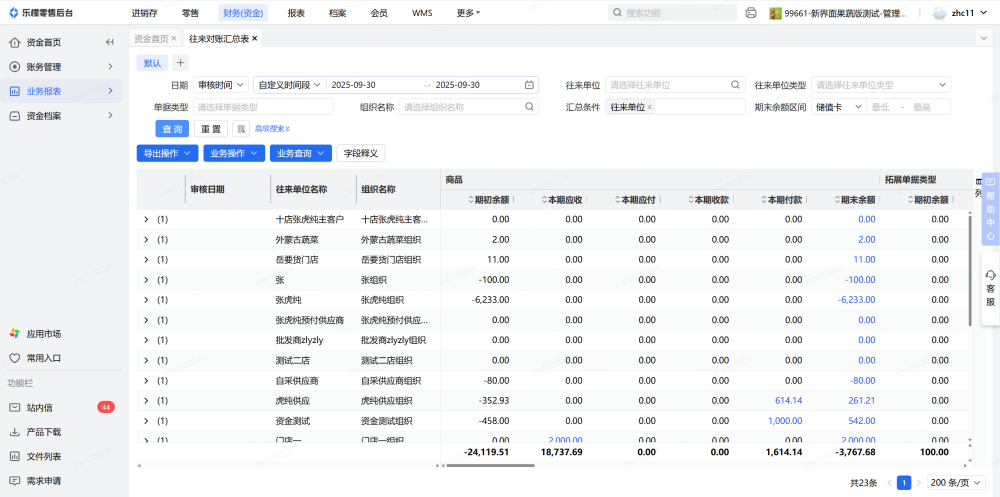Switch to the 资金首页 tab

(x=150, y=38)
